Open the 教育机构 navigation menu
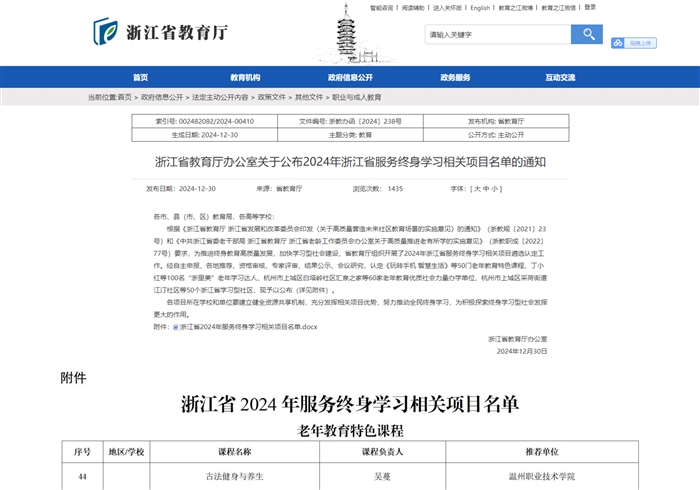This screenshot has width=700, height=490. [245, 77]
